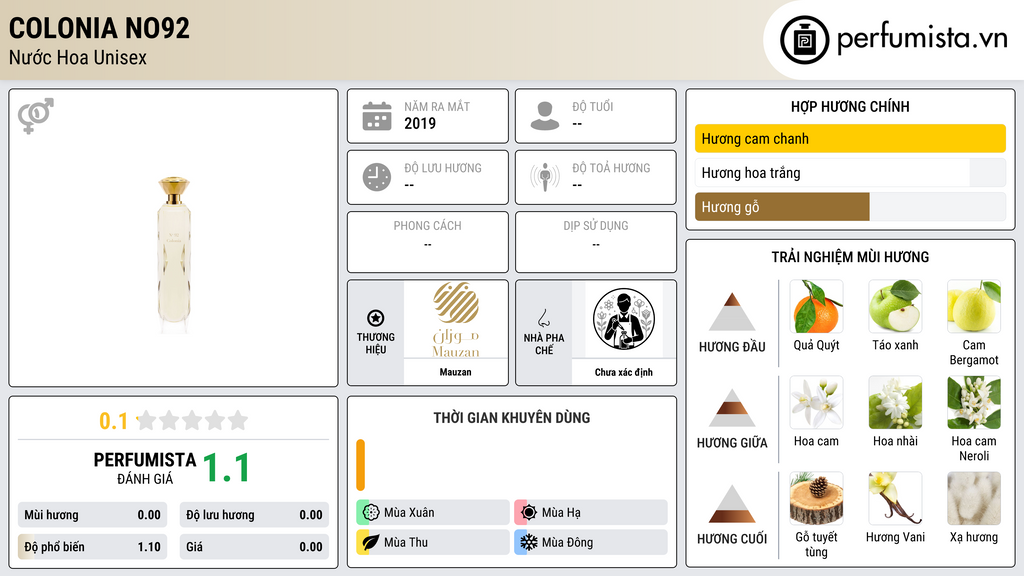Click the Hương hoa trắng accord bar
Viewport: 1024px width, 576px height.
(x=850, y=173)
